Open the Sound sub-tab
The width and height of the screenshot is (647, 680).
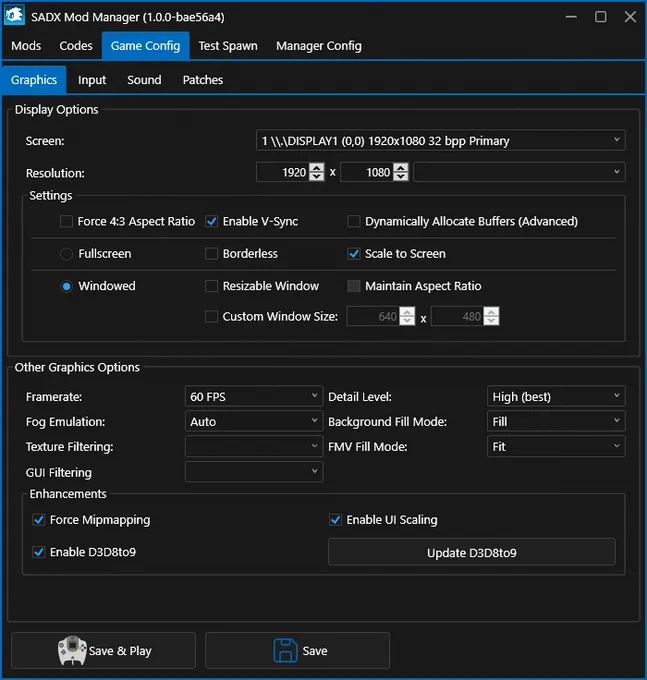tap(144, 80)
